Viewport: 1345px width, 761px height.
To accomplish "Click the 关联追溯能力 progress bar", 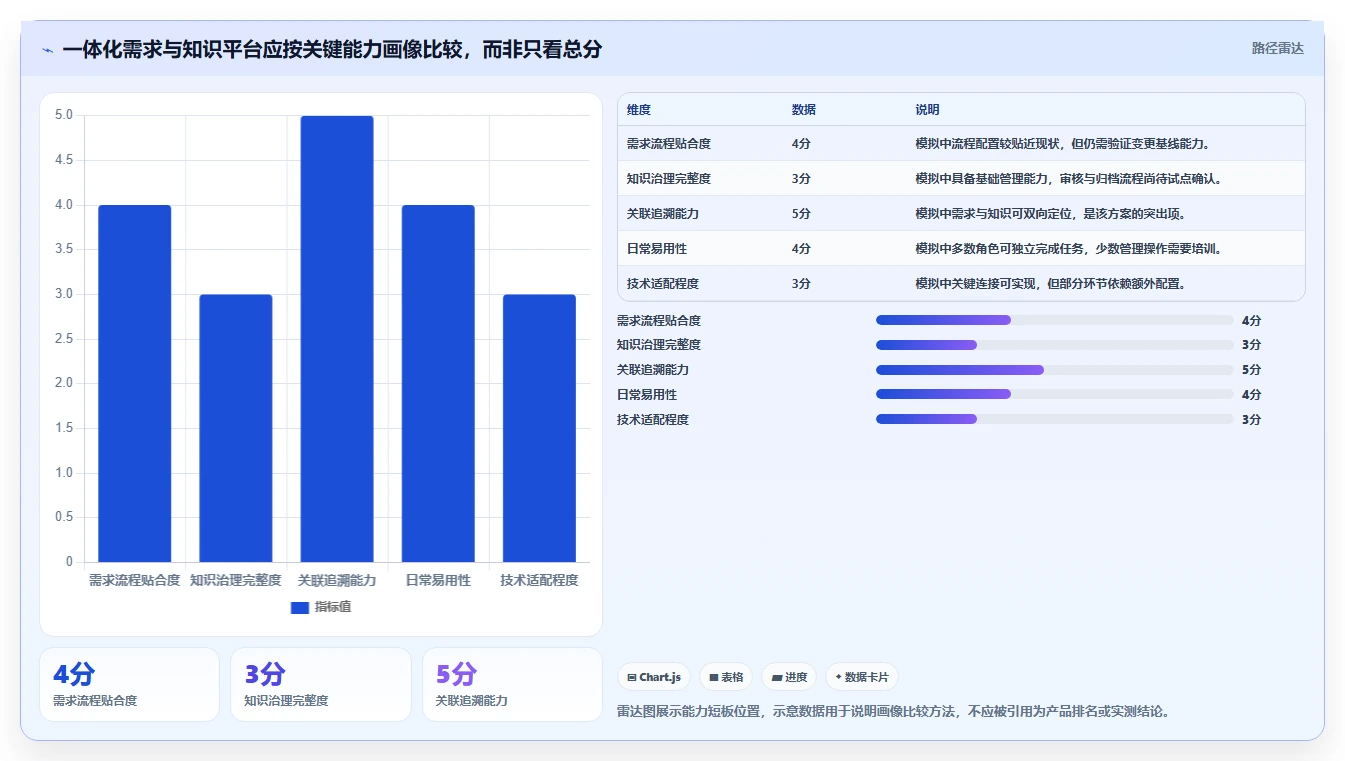I will [x=1054, y=370].
